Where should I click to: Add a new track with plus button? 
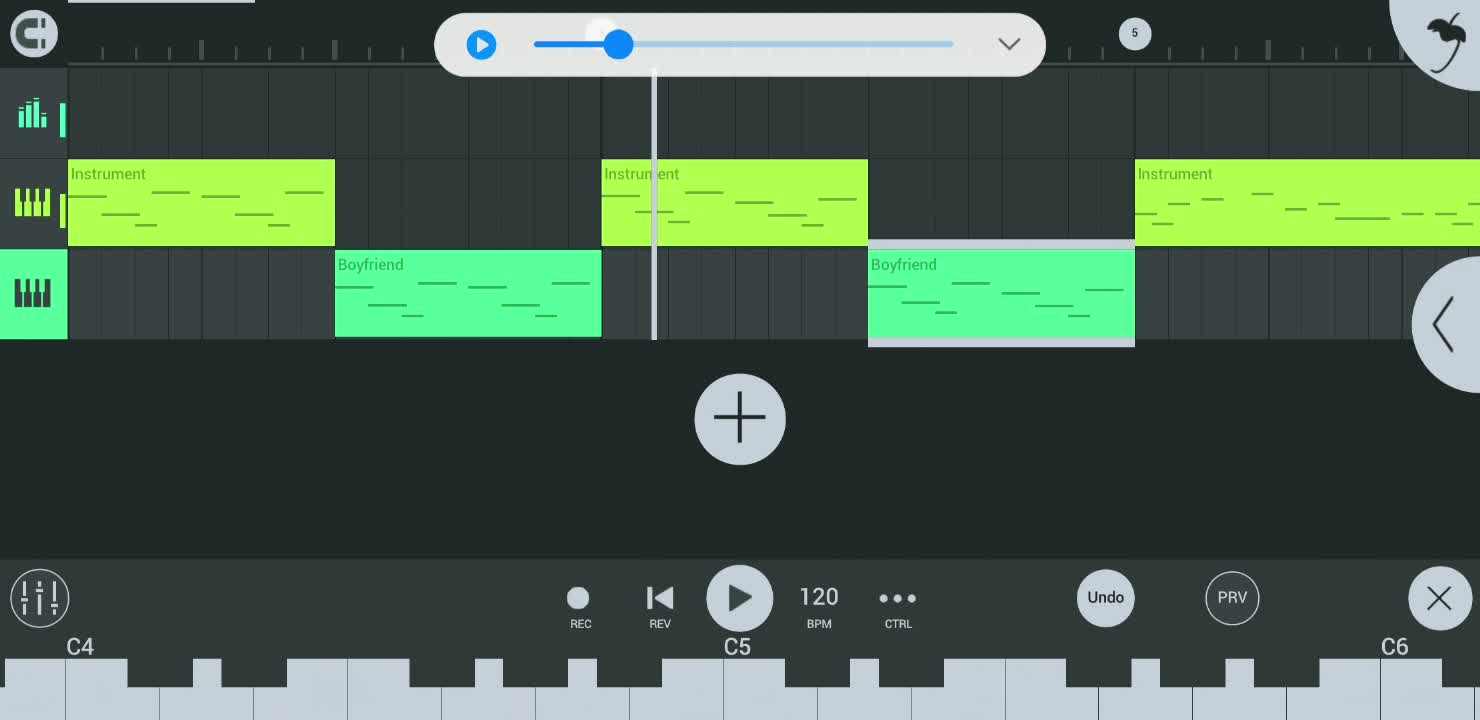click(740, 419)
